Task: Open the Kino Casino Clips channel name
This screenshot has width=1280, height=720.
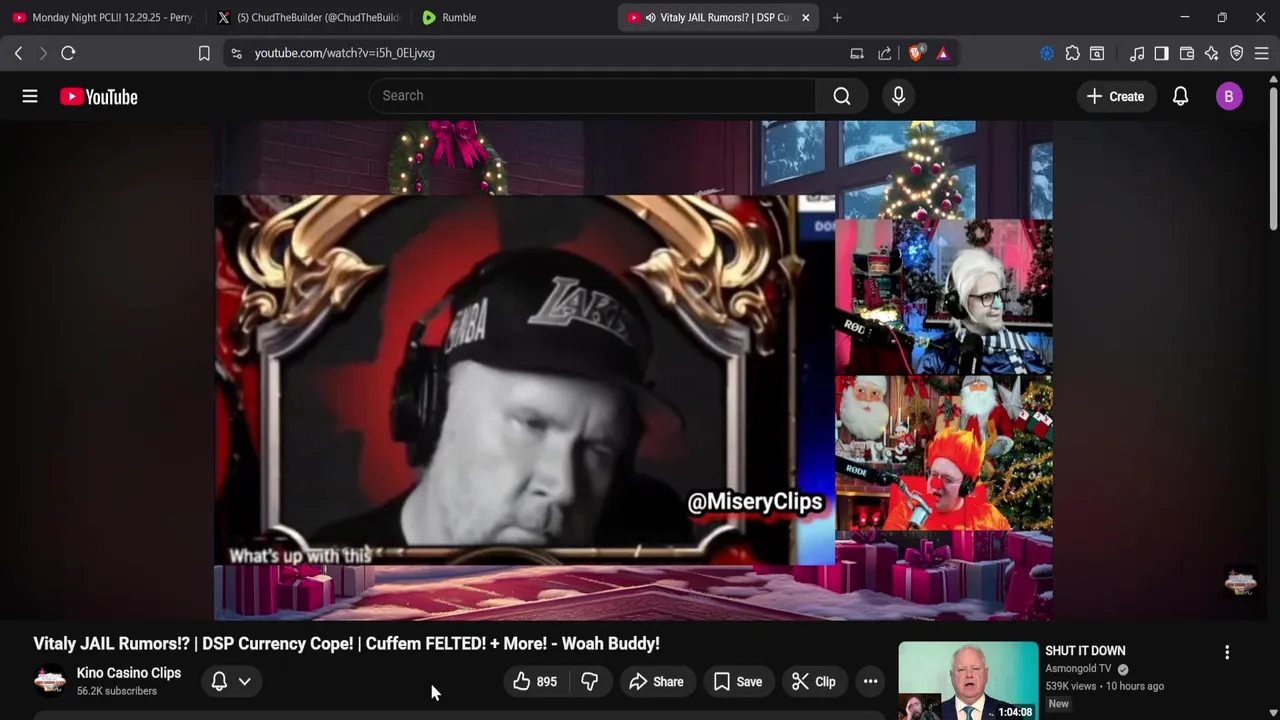Action: pyautogui.click(x=129, y=673)
